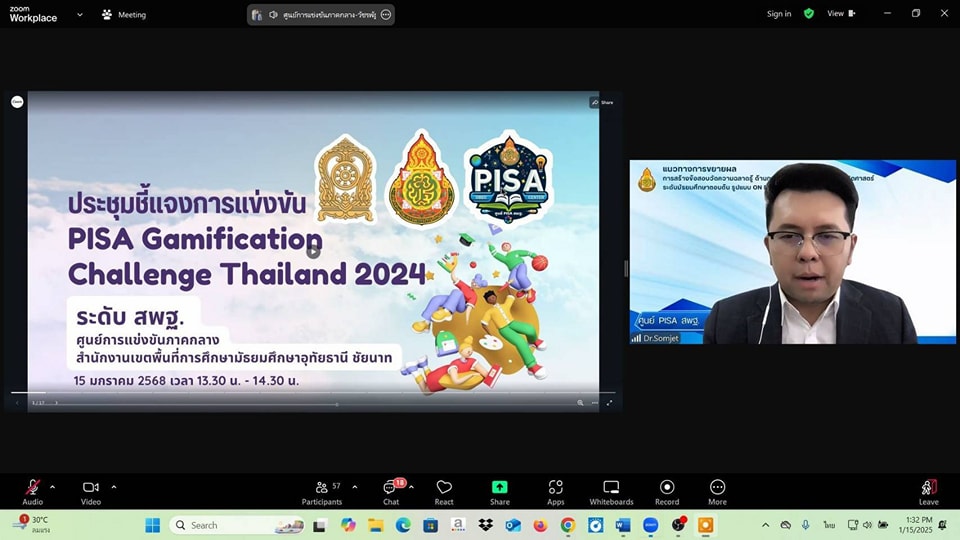960x540 pixels.
Task: Expand the Audio options caret
Action: click(x=53, y=487)
